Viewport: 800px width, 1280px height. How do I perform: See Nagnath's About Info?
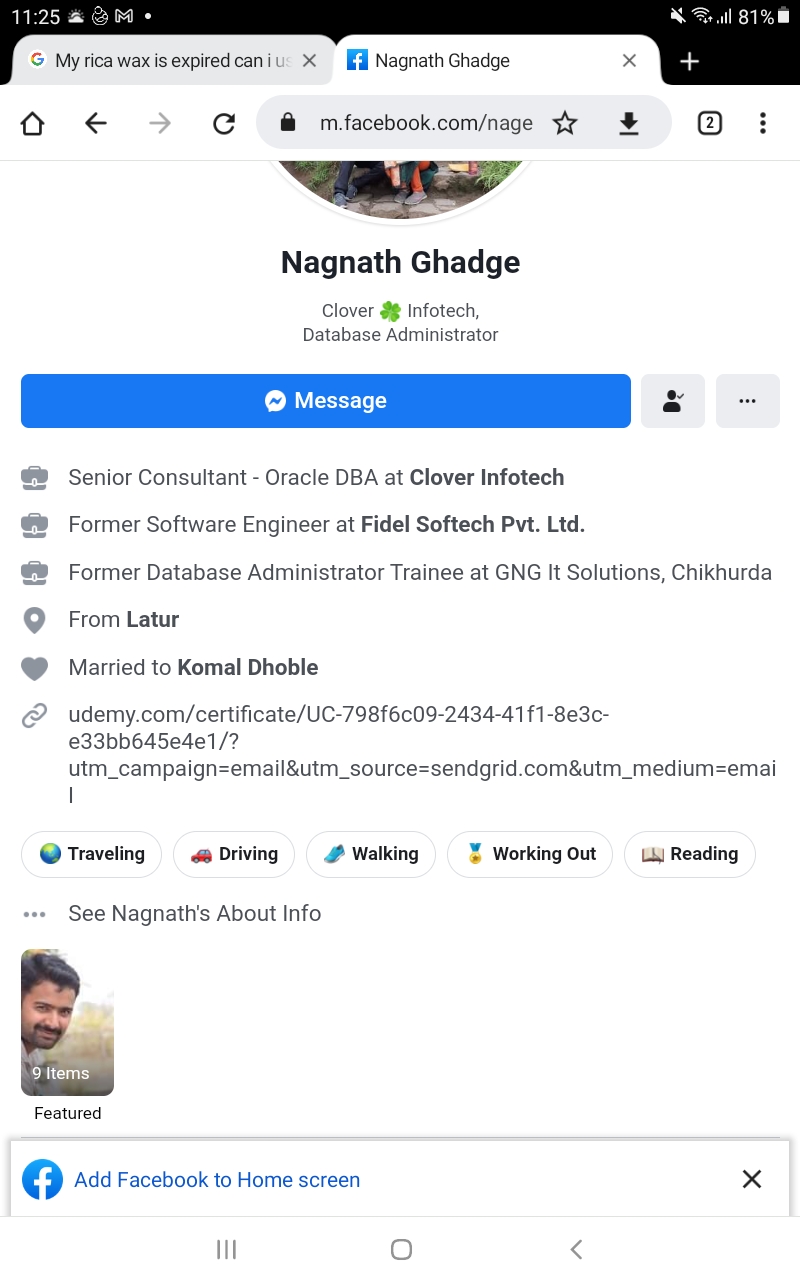(x=194, y=913)
